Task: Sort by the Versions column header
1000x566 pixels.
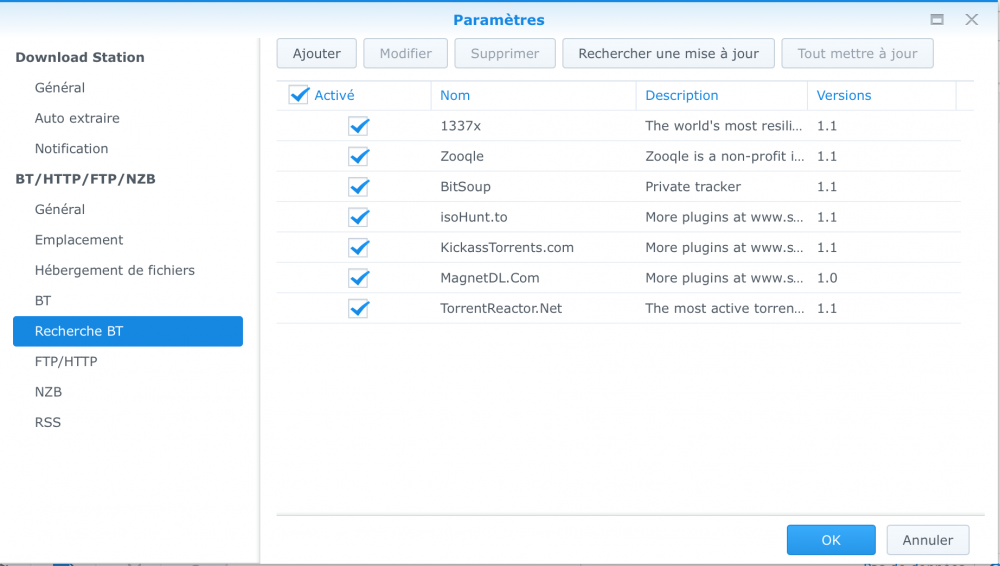Action: [844, 96]
